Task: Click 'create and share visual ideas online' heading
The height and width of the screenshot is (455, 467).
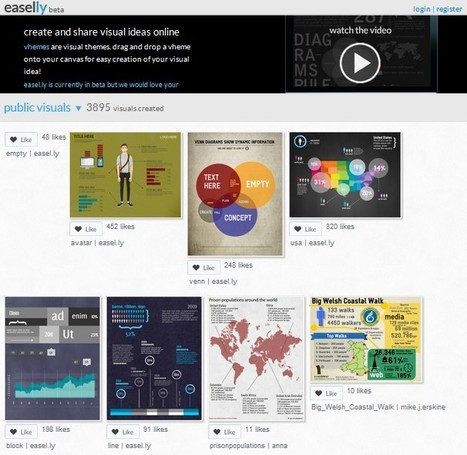Action: [101, 32]
